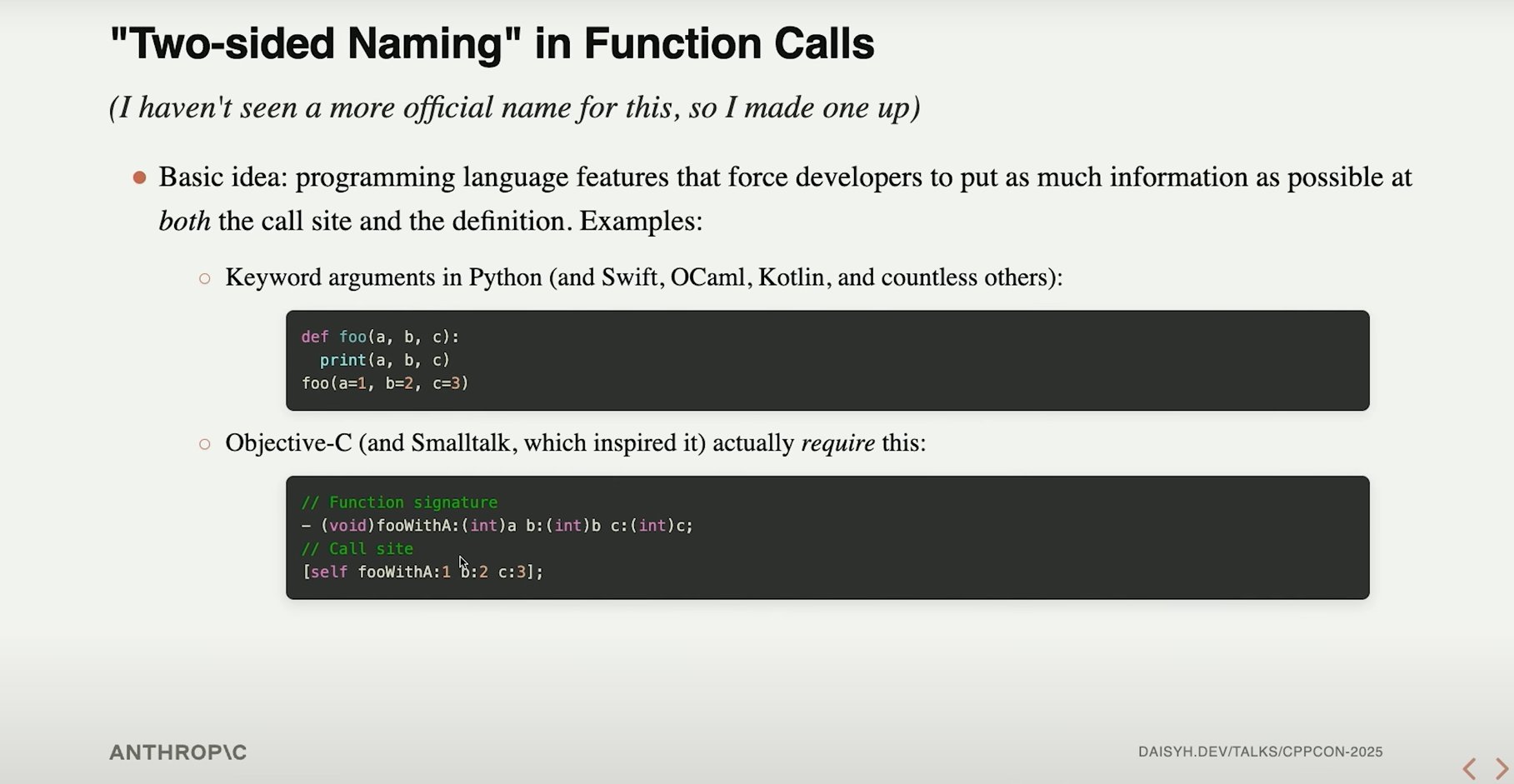Click the filled orange bullet before 'Basic idea'
The width and height of the screenshot is (1514, 784).
[140, 177]
